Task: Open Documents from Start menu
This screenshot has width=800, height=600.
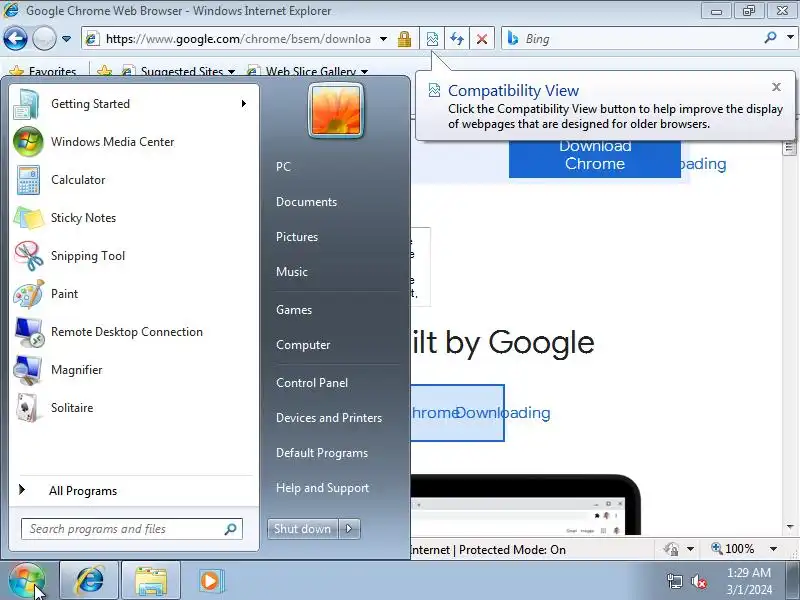Action: point(306,202)
